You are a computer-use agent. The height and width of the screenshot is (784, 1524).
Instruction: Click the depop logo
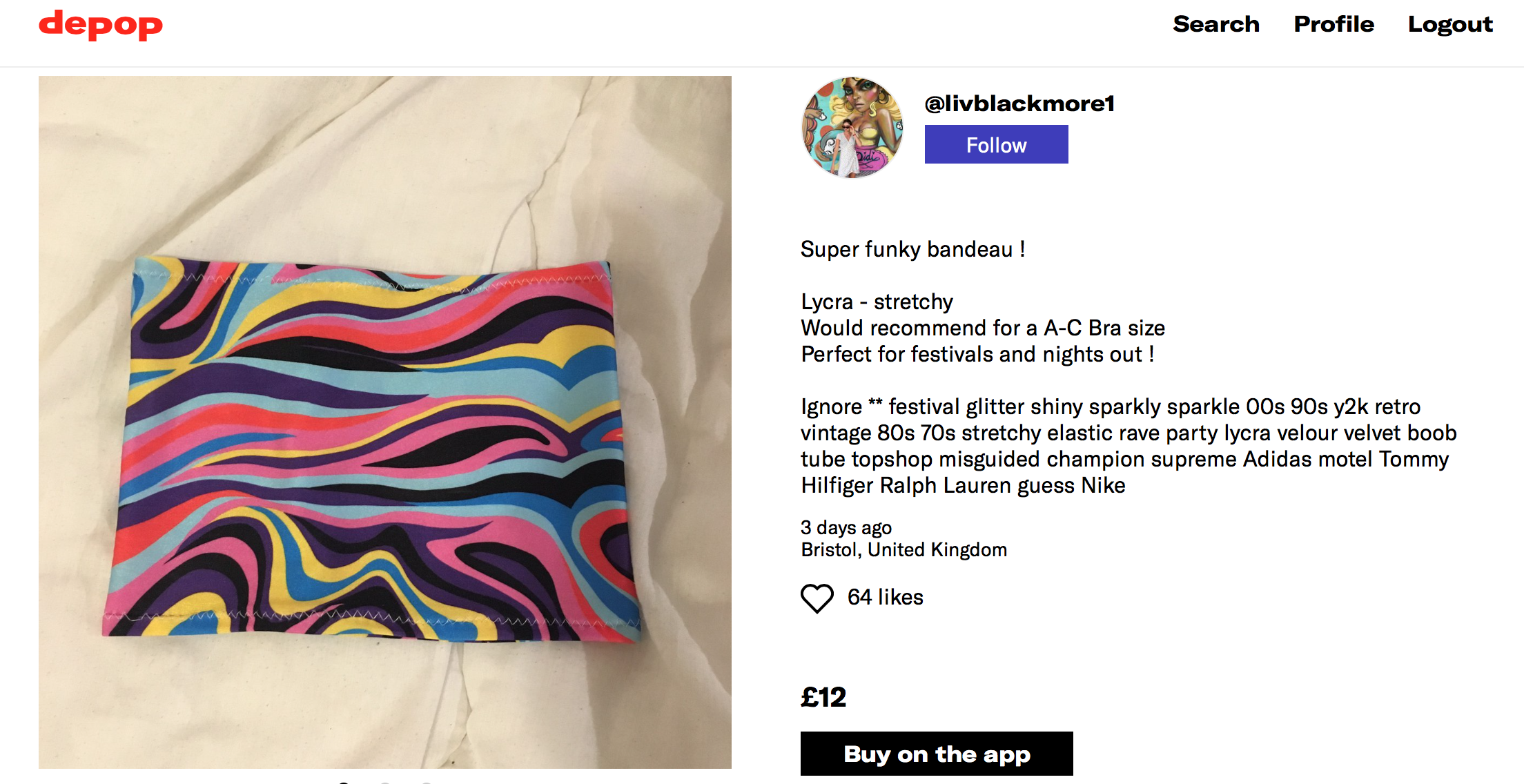click(101, 25)
